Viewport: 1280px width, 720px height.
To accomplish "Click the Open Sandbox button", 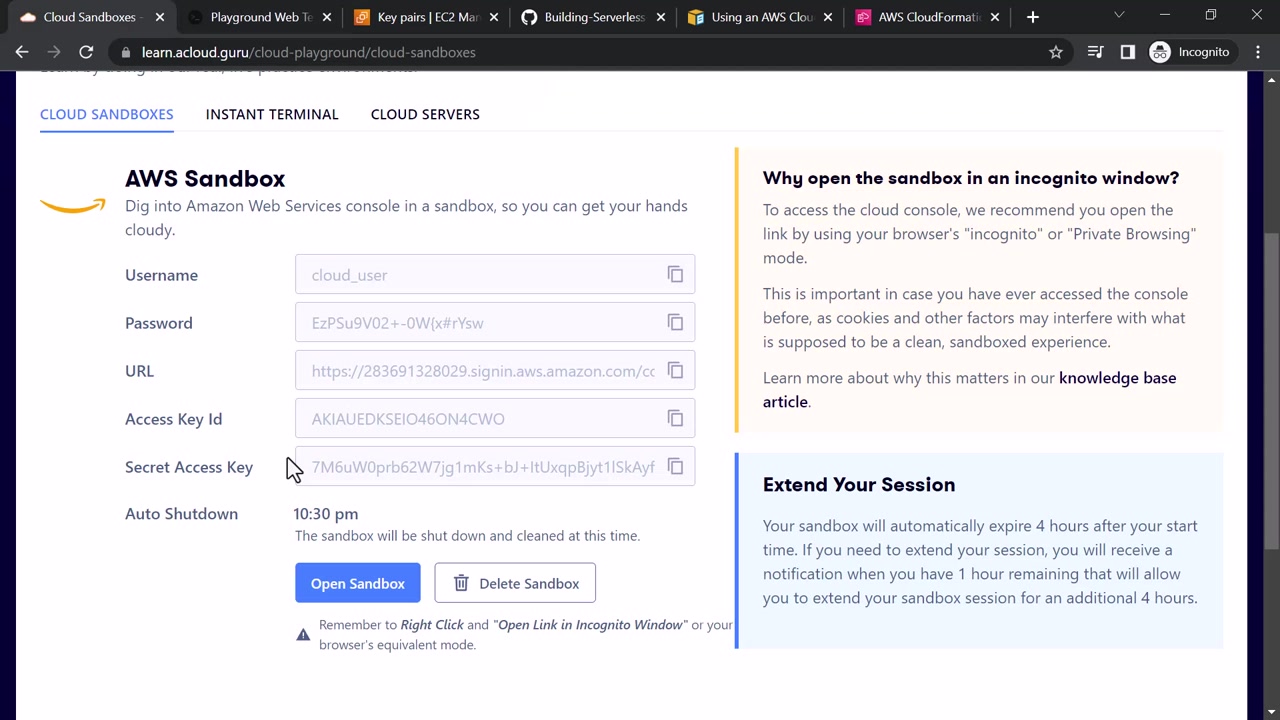I will (358, 583).
